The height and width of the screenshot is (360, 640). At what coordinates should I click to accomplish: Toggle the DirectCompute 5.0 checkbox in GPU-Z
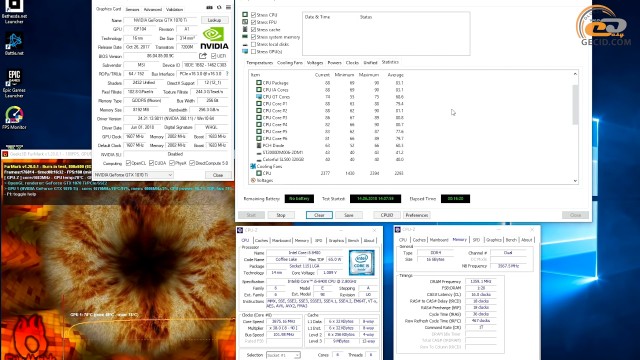pos(192,163)
